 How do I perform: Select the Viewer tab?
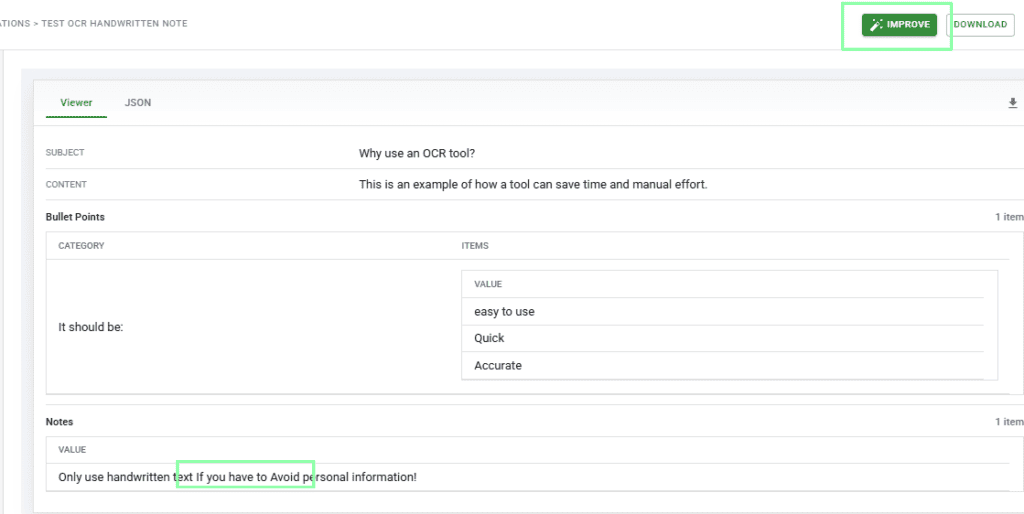tap(76, 103)
